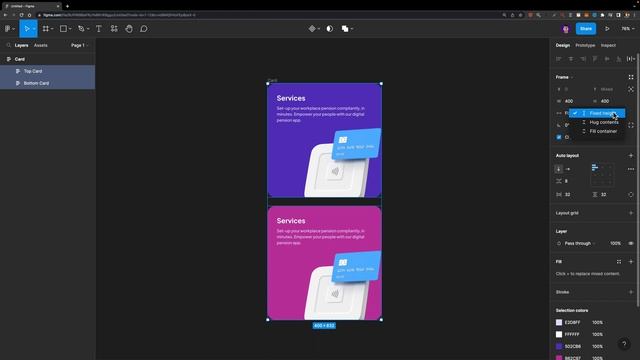Click Auto layout plus button

pos(631,156)
